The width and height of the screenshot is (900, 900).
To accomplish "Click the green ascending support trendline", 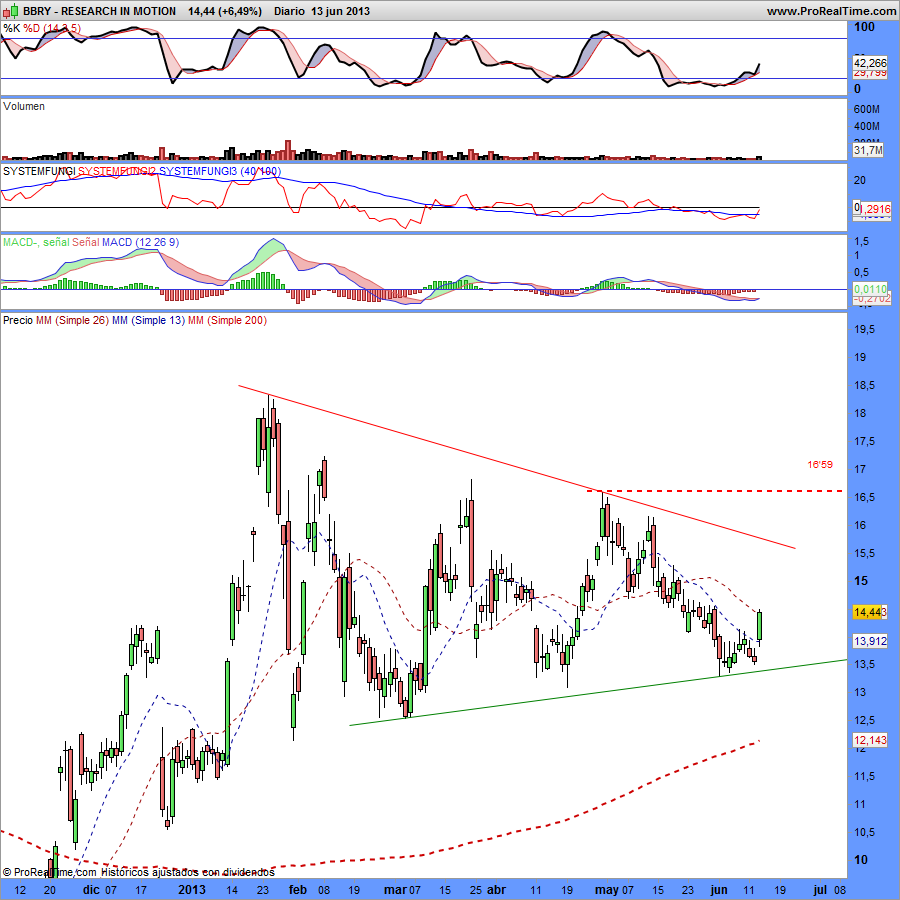I will coord(597,692).
